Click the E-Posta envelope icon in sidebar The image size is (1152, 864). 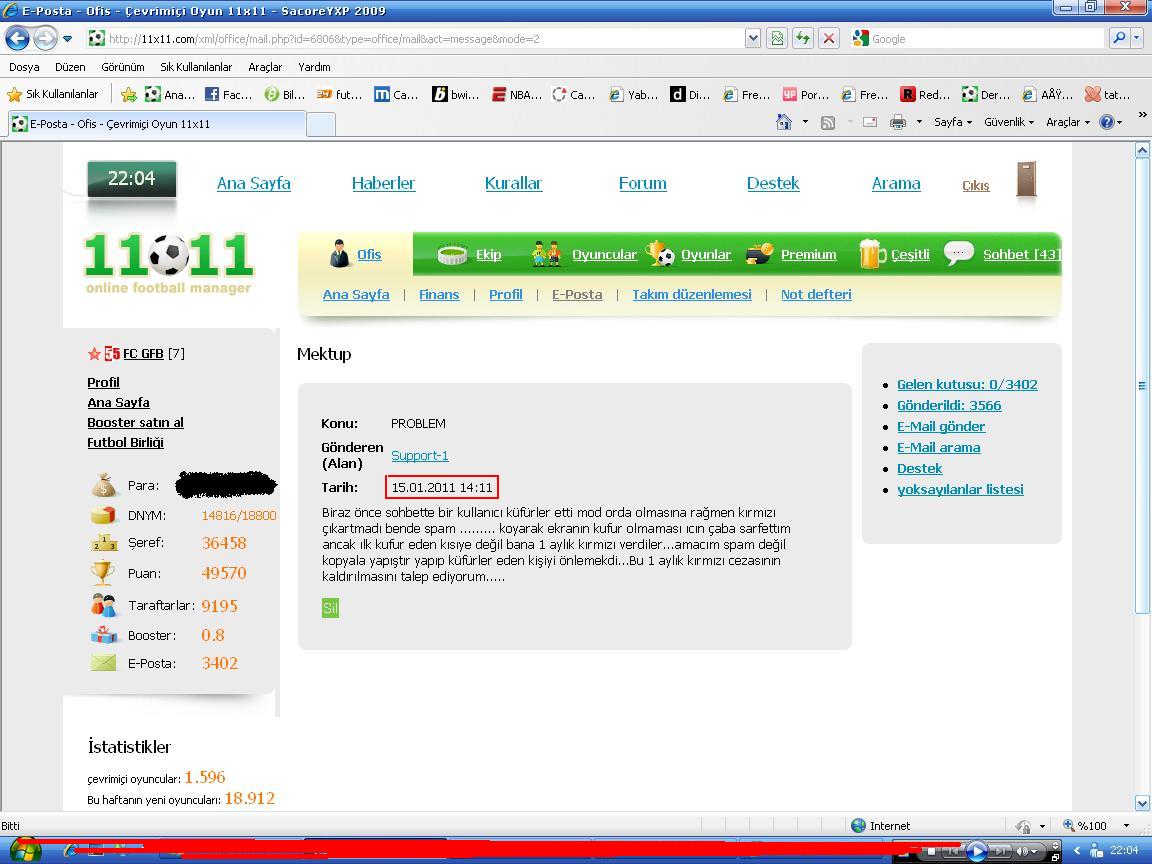point(104,662)
